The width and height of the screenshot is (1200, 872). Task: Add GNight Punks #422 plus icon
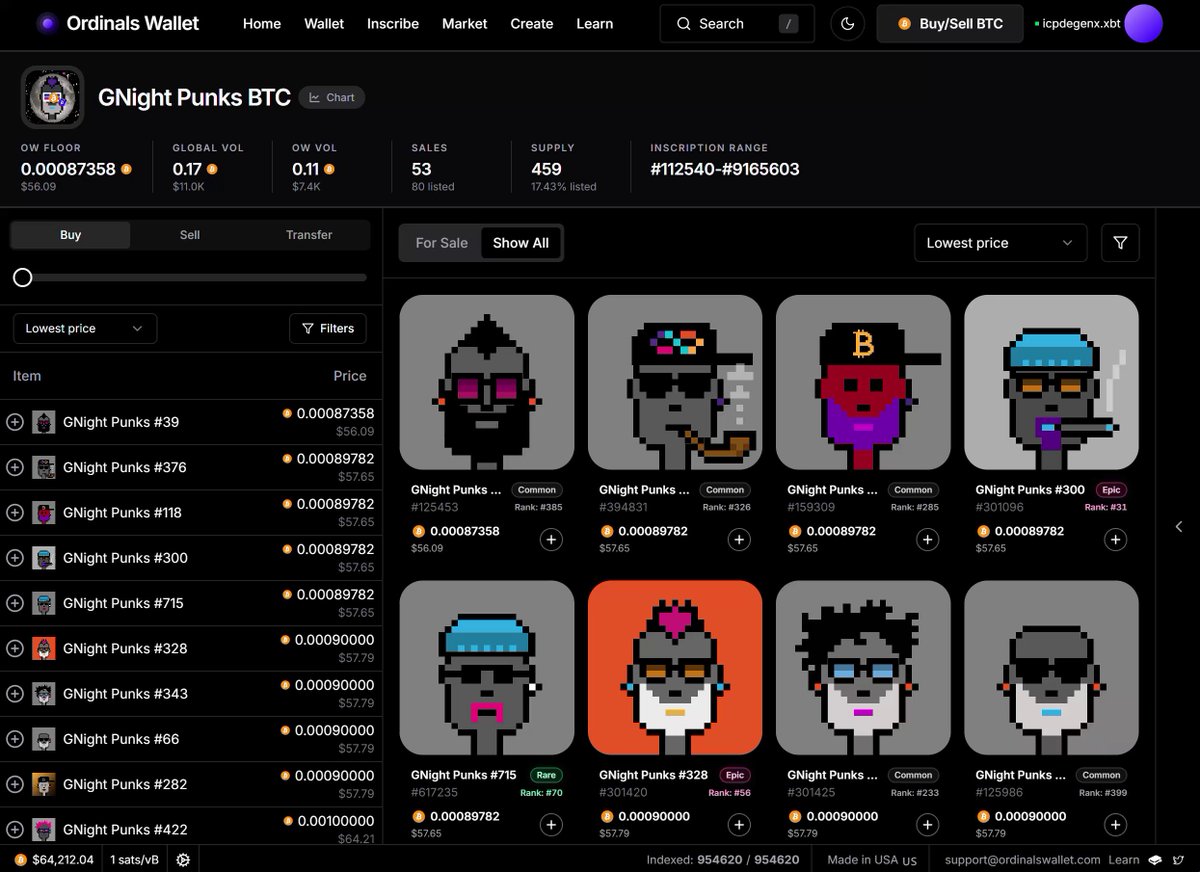[x=15, y=829]
